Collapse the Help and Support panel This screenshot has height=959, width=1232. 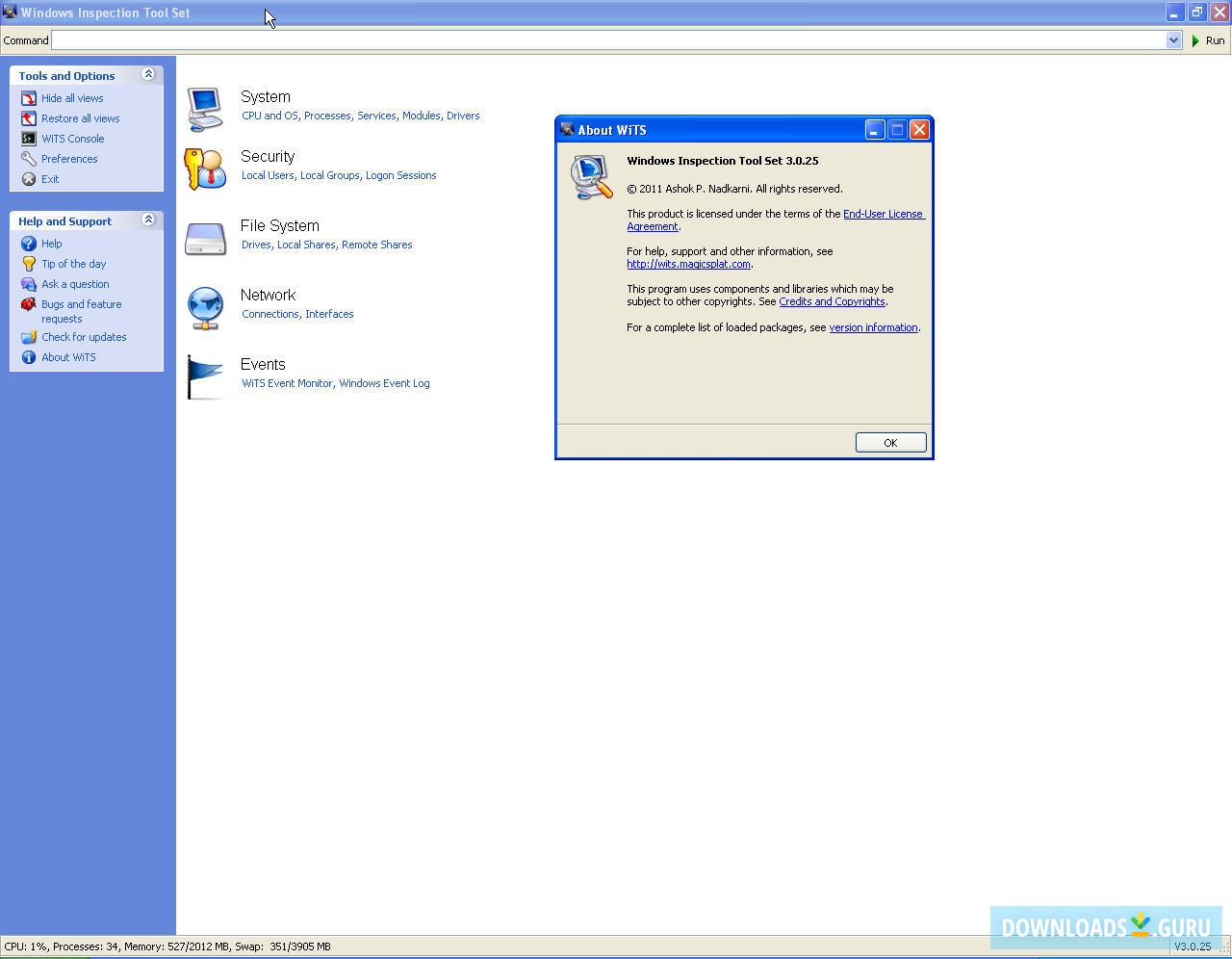[148, 220]
